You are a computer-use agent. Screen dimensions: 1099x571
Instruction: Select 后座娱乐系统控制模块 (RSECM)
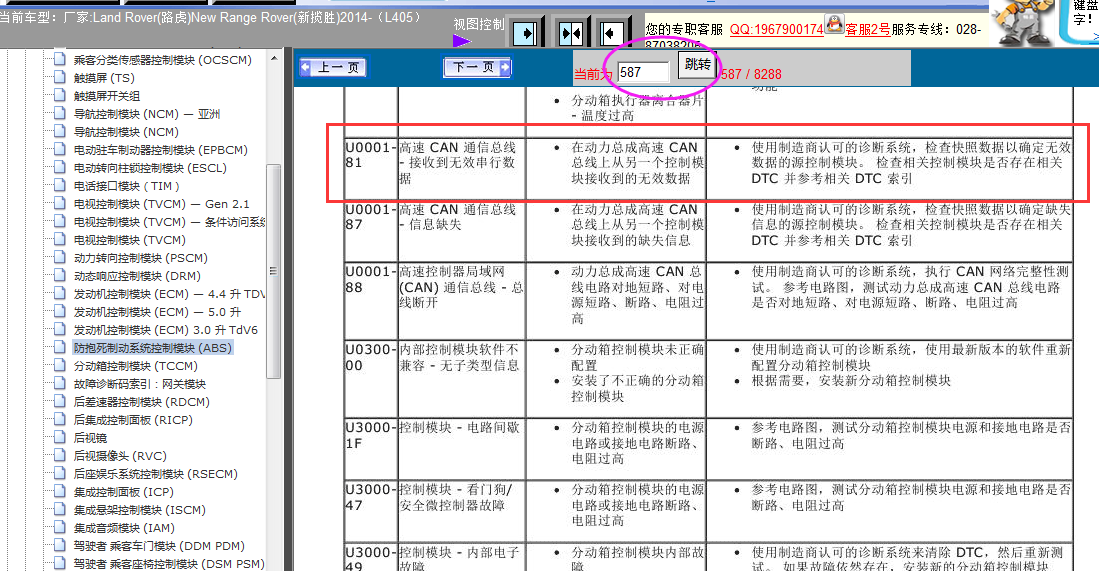tap(156, 474)
